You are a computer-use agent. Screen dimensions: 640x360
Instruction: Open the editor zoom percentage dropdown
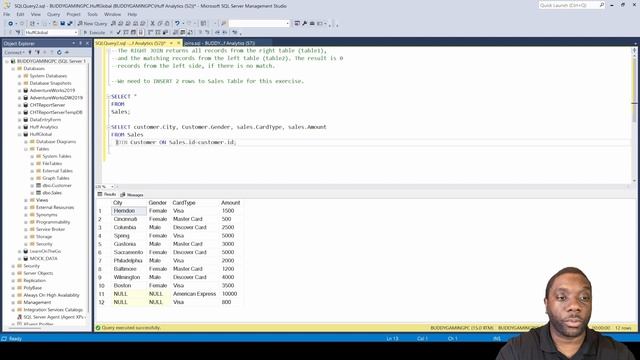point(113,187)
